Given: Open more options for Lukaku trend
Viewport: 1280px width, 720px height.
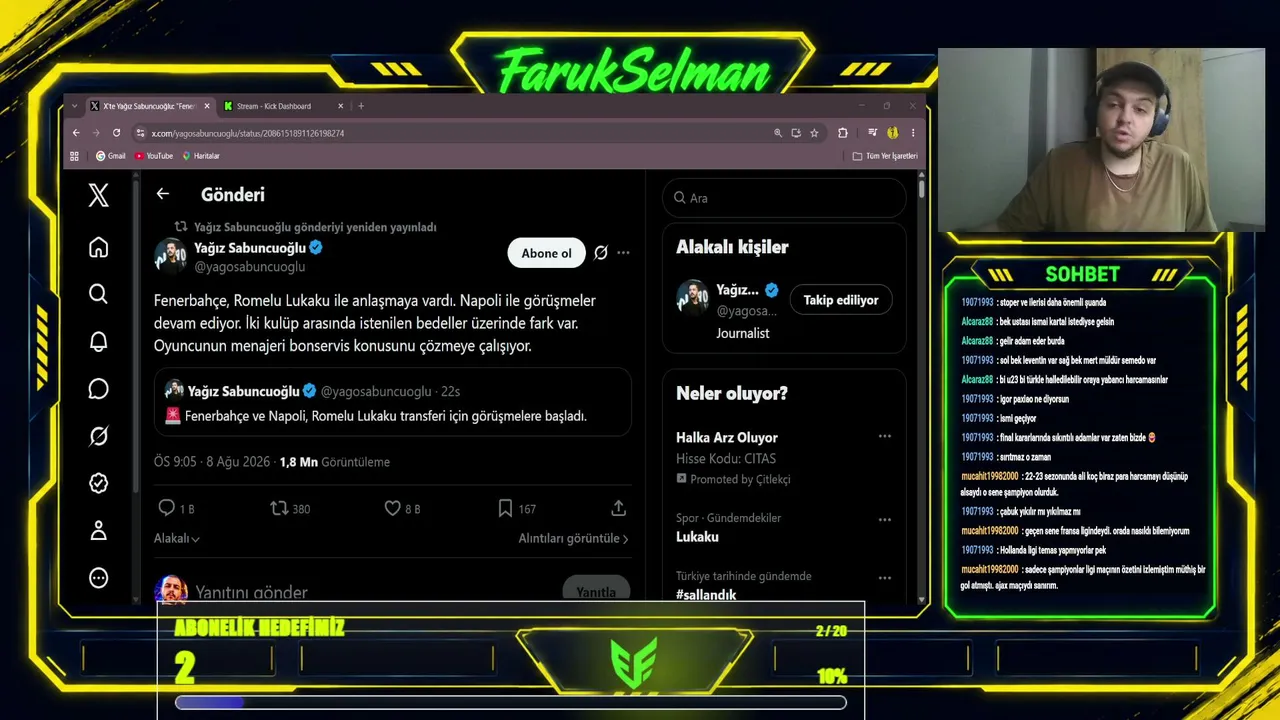Looking at the screenshot, I should (x=884, y=520).
